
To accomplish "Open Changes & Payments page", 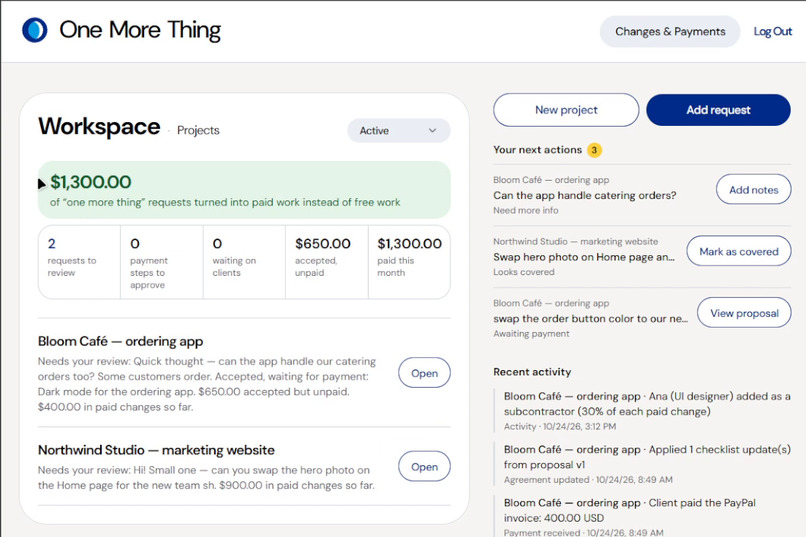I will (x=670, y=31).
